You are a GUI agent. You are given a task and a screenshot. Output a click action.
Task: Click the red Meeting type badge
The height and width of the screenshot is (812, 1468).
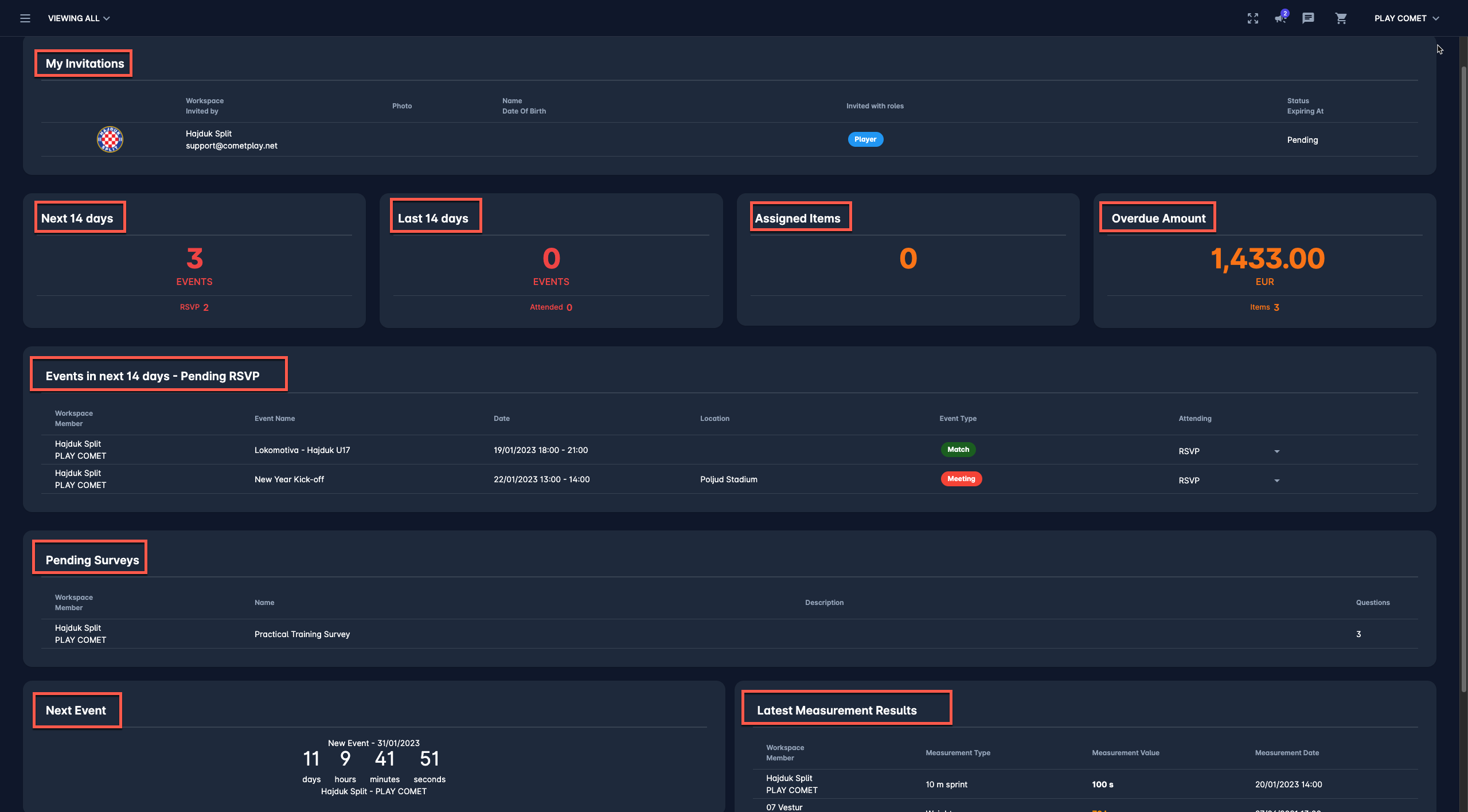pos(961,479)
